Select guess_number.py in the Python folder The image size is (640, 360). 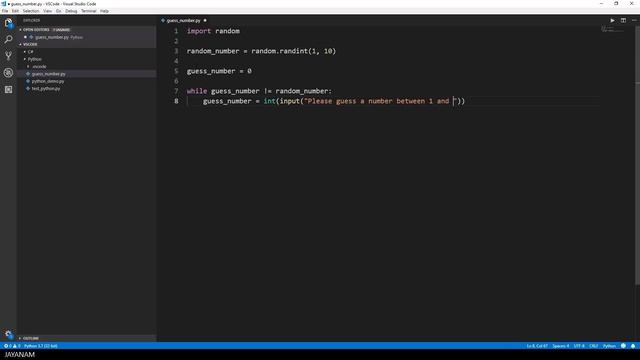click(x=49, y=74)
